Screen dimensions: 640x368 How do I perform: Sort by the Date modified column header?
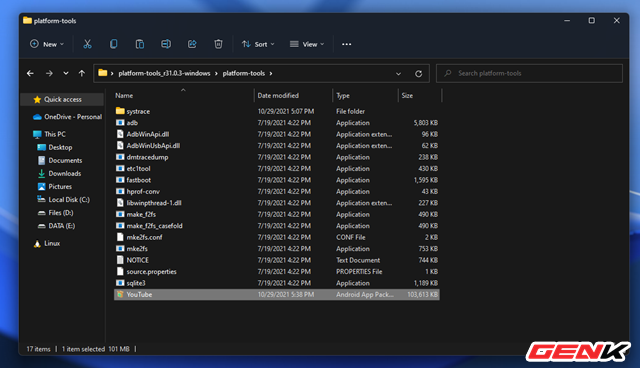[278, 95]
